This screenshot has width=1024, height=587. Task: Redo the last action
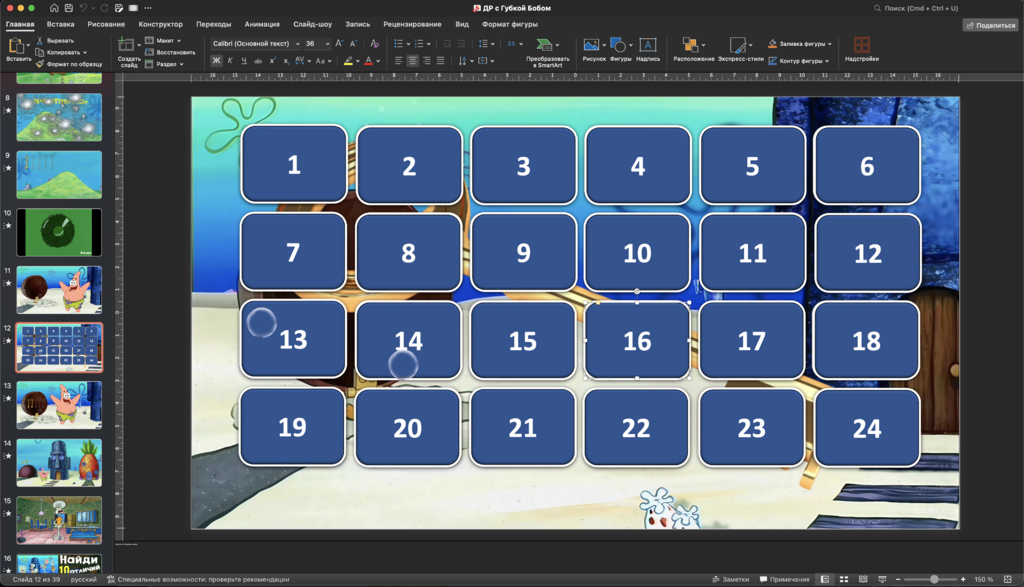[104, 8]
